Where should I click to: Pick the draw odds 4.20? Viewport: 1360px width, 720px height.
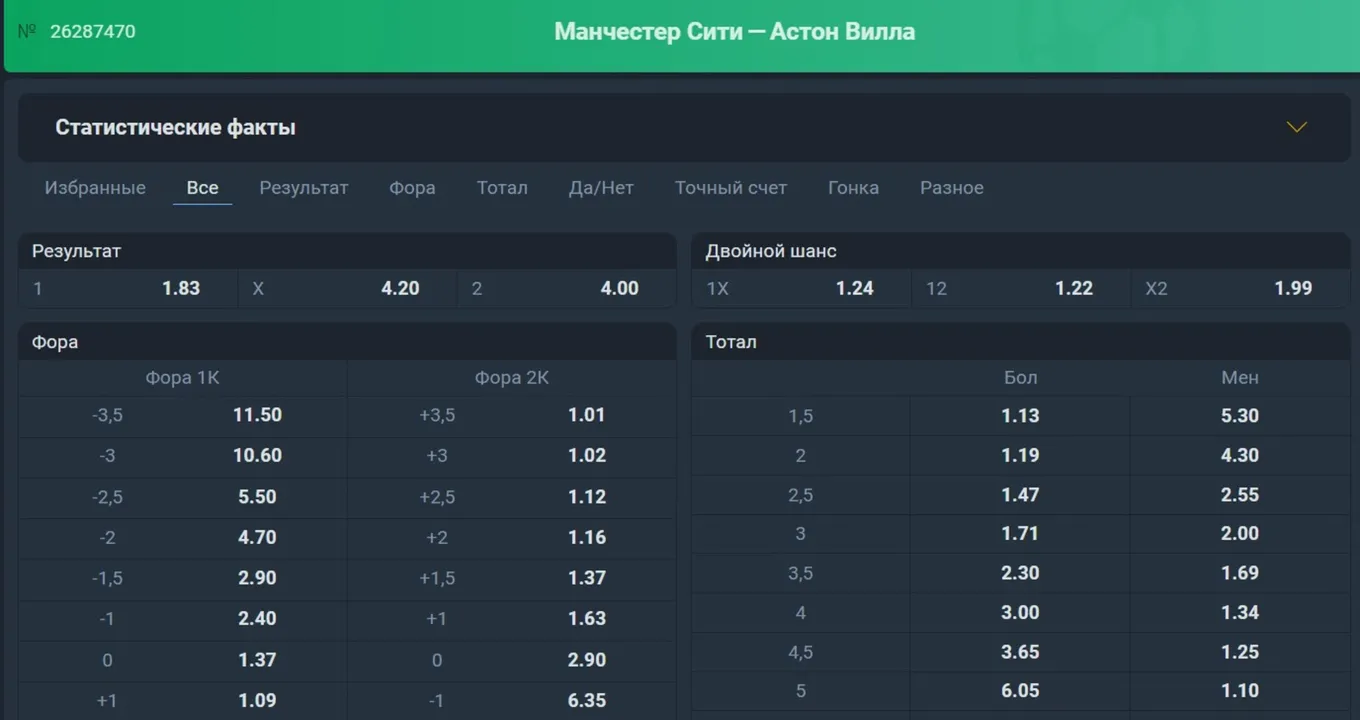(x=347, y=288)
